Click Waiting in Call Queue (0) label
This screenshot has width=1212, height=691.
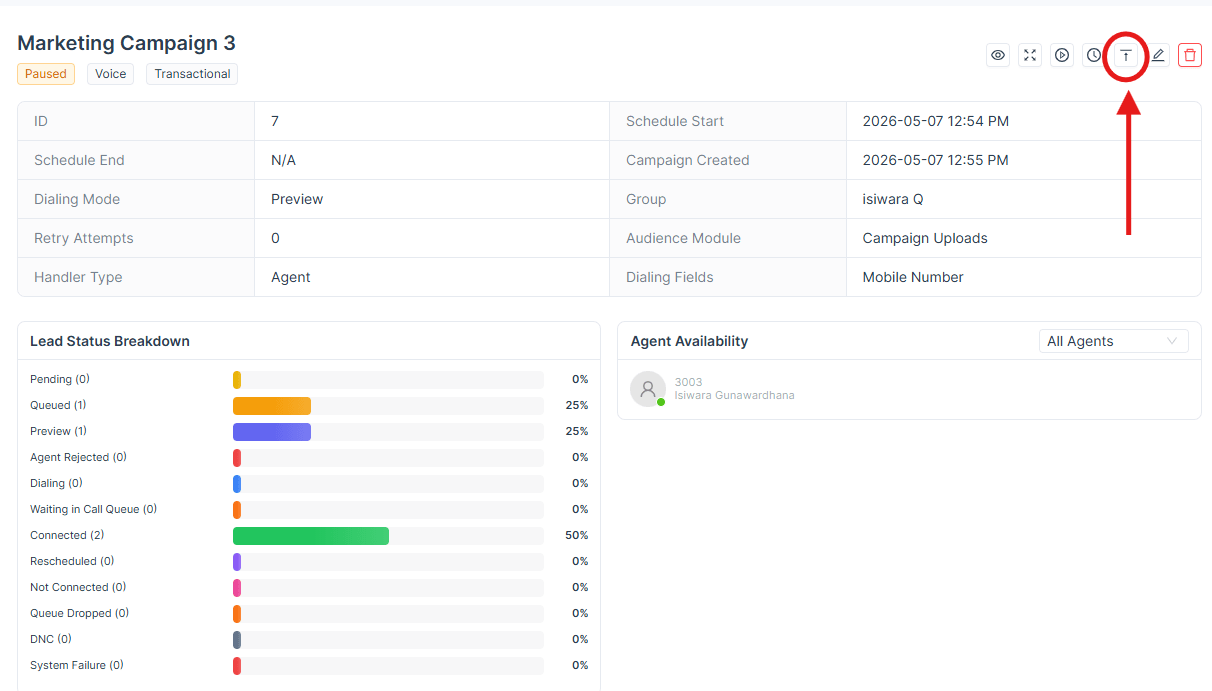tap(93, 509)
